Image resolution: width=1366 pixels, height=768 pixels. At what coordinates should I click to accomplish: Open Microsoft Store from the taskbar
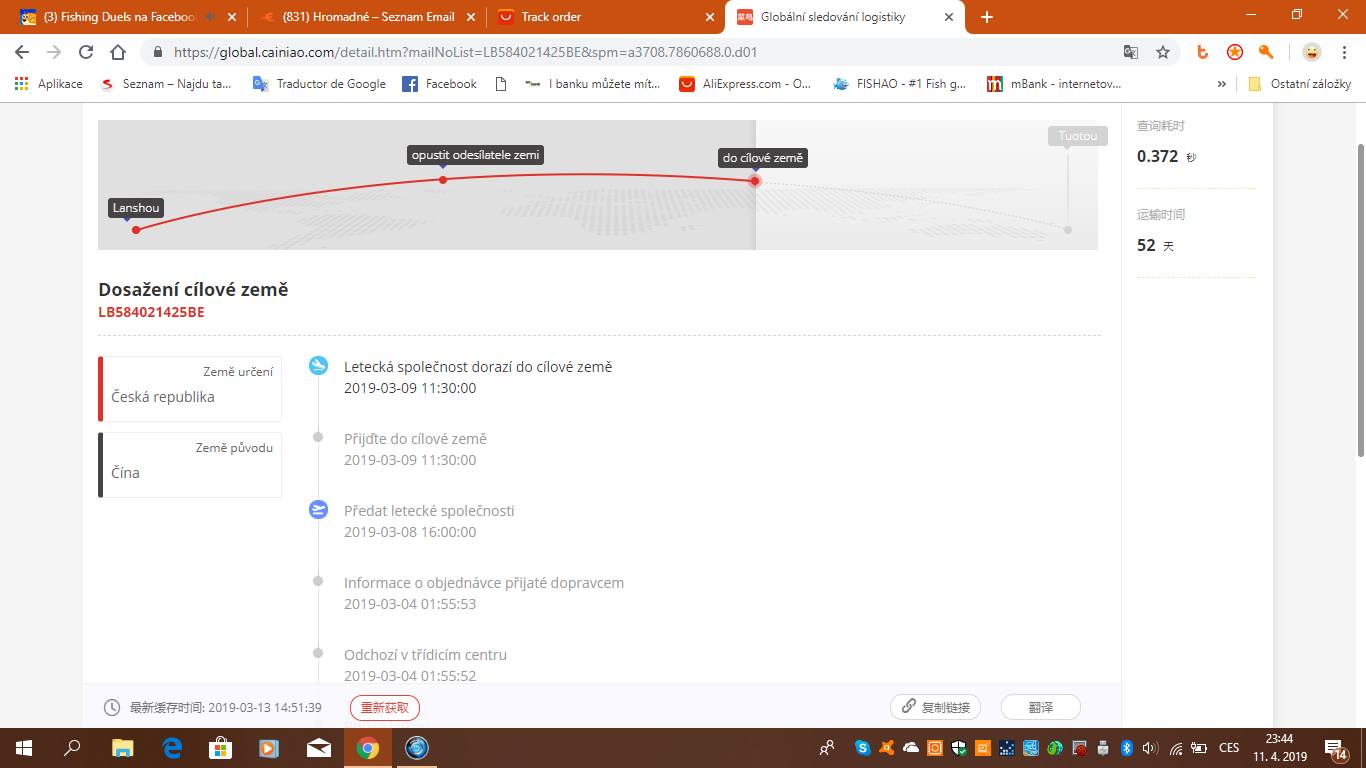(220, 747)
